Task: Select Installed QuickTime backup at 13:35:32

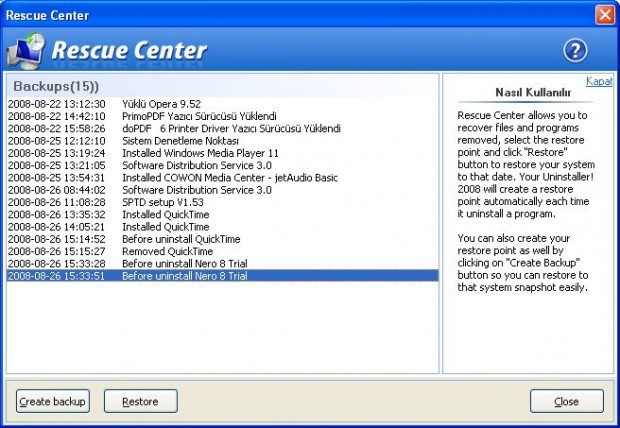Action: click(x=223, y=214)
